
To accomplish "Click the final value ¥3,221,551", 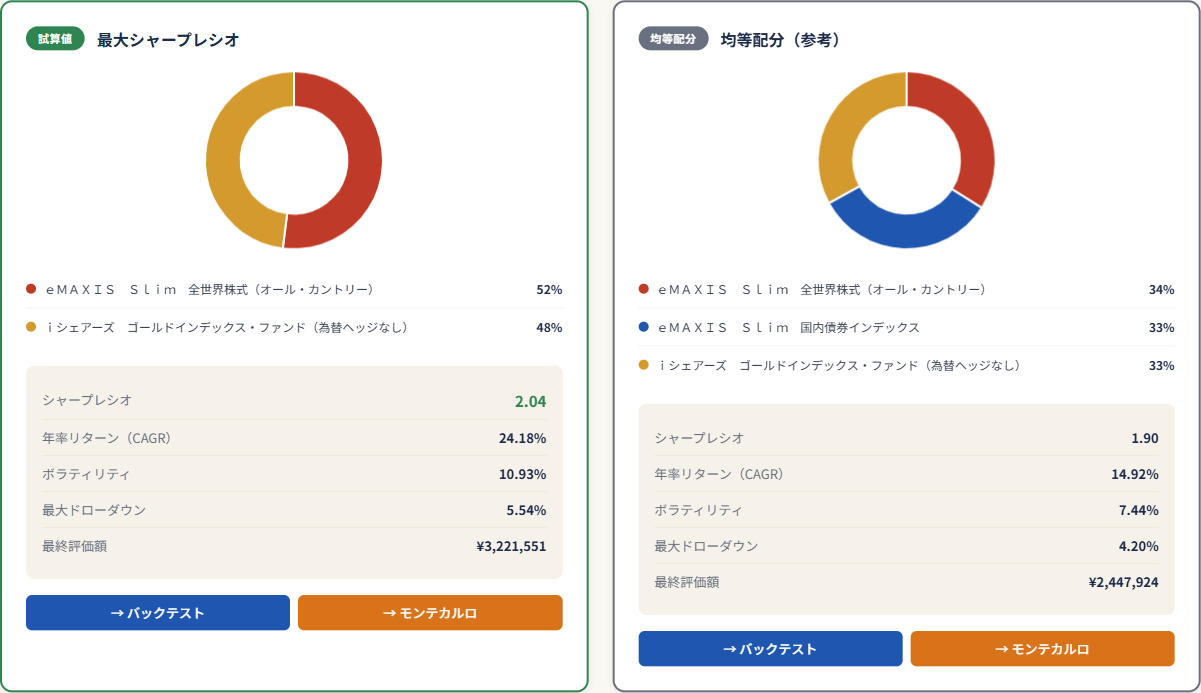I will pos(511,546).
